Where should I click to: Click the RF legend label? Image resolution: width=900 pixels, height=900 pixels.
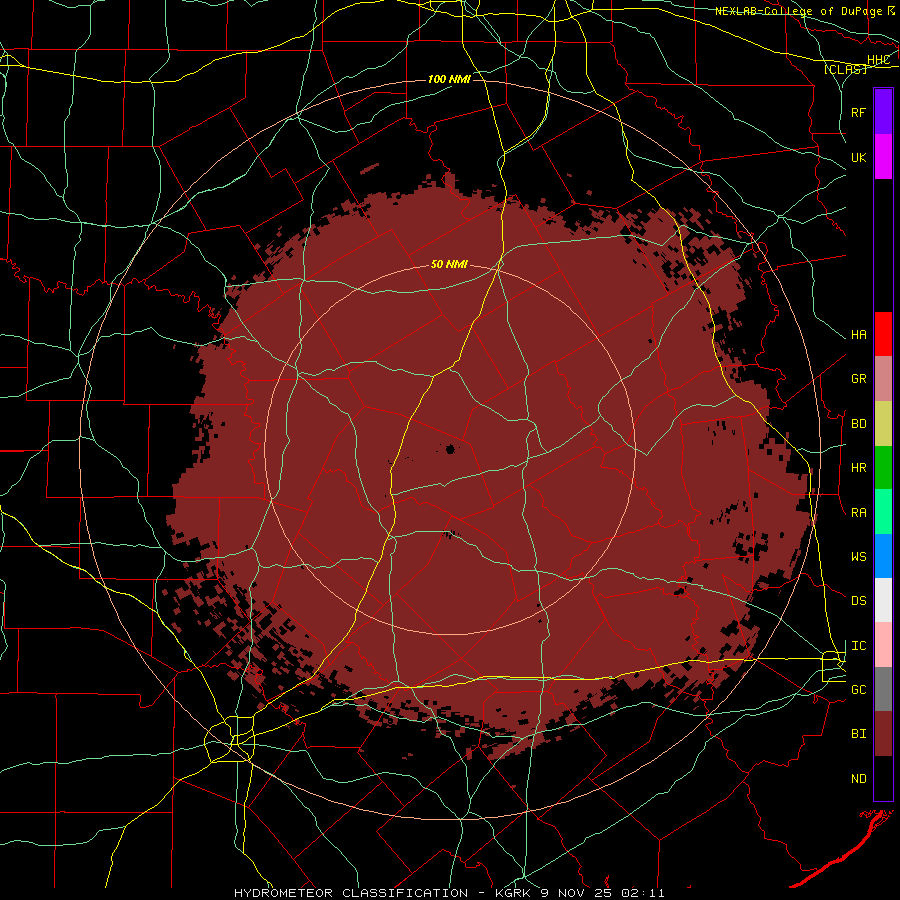click(858, 112)
